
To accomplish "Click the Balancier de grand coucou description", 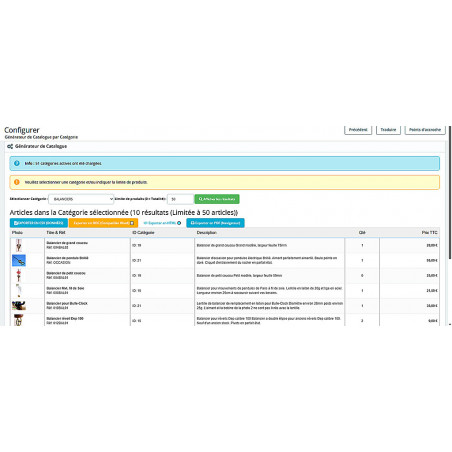I will point(242,245).
